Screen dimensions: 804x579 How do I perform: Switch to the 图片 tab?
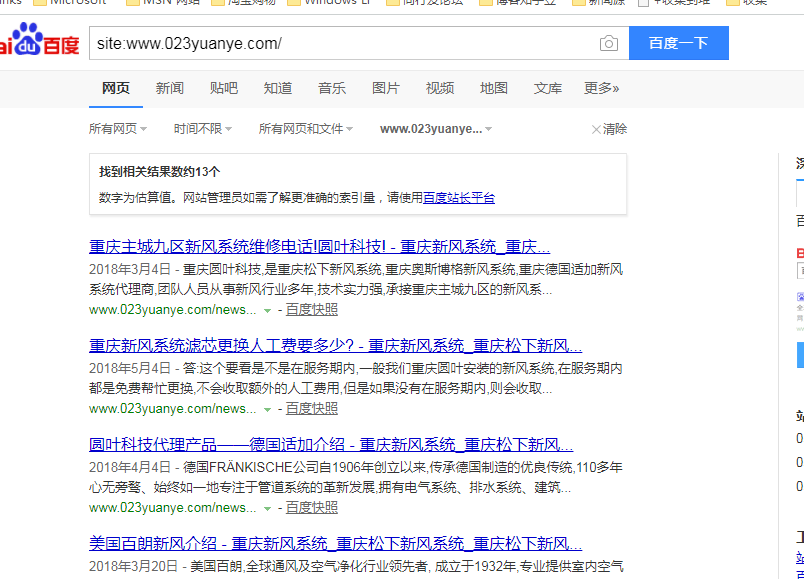(386, 88)
